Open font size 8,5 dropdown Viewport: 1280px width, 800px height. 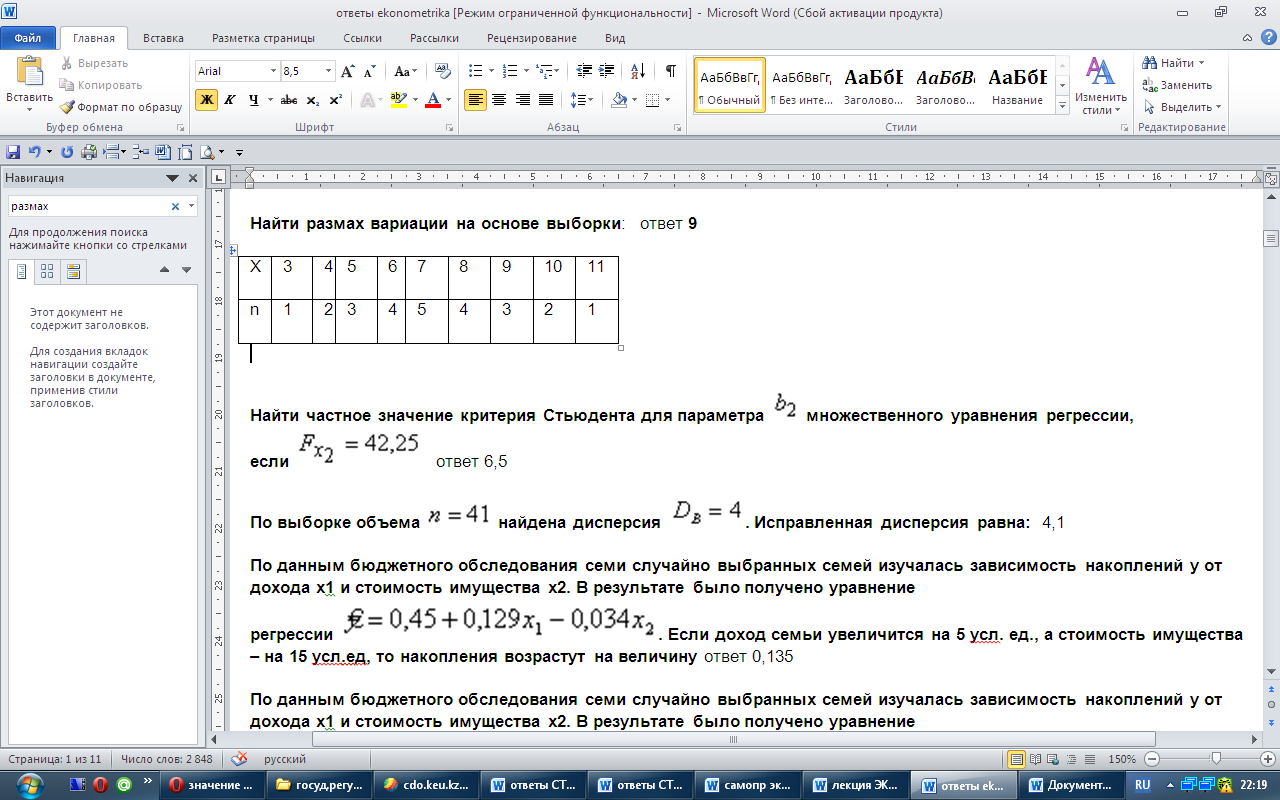click(x=328, y=71)
